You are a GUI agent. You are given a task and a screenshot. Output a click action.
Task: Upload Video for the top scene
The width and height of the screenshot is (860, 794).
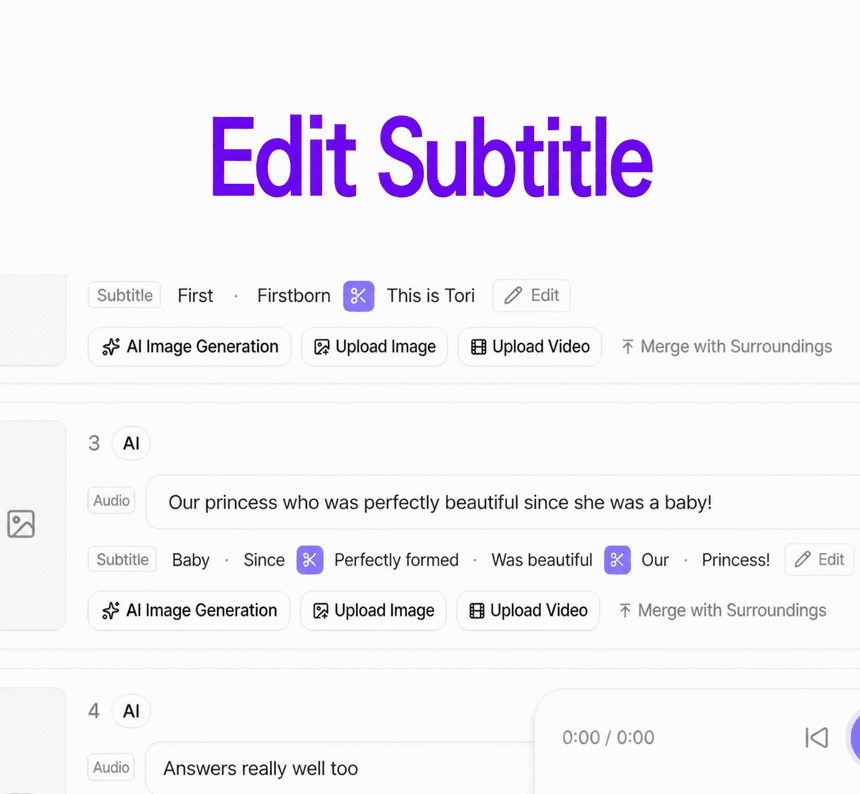[530, 347]
